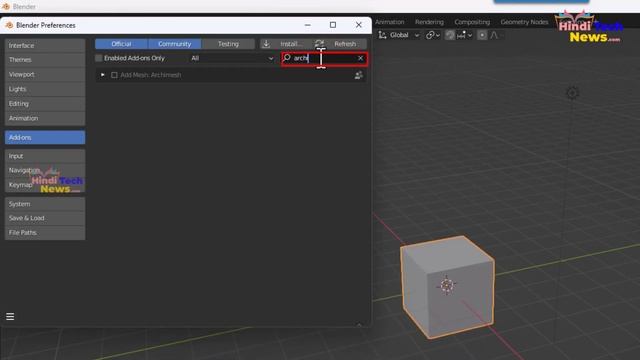Click the search magnifier icon in the add-on filter
This screenshot has width=640, height=360.
[287, 58]
